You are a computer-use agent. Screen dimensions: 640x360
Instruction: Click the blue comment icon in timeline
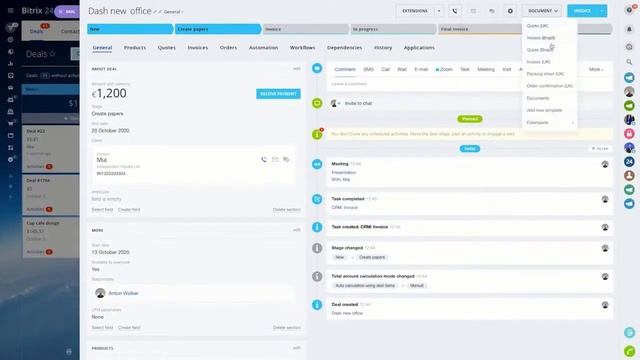coord(317,68)
